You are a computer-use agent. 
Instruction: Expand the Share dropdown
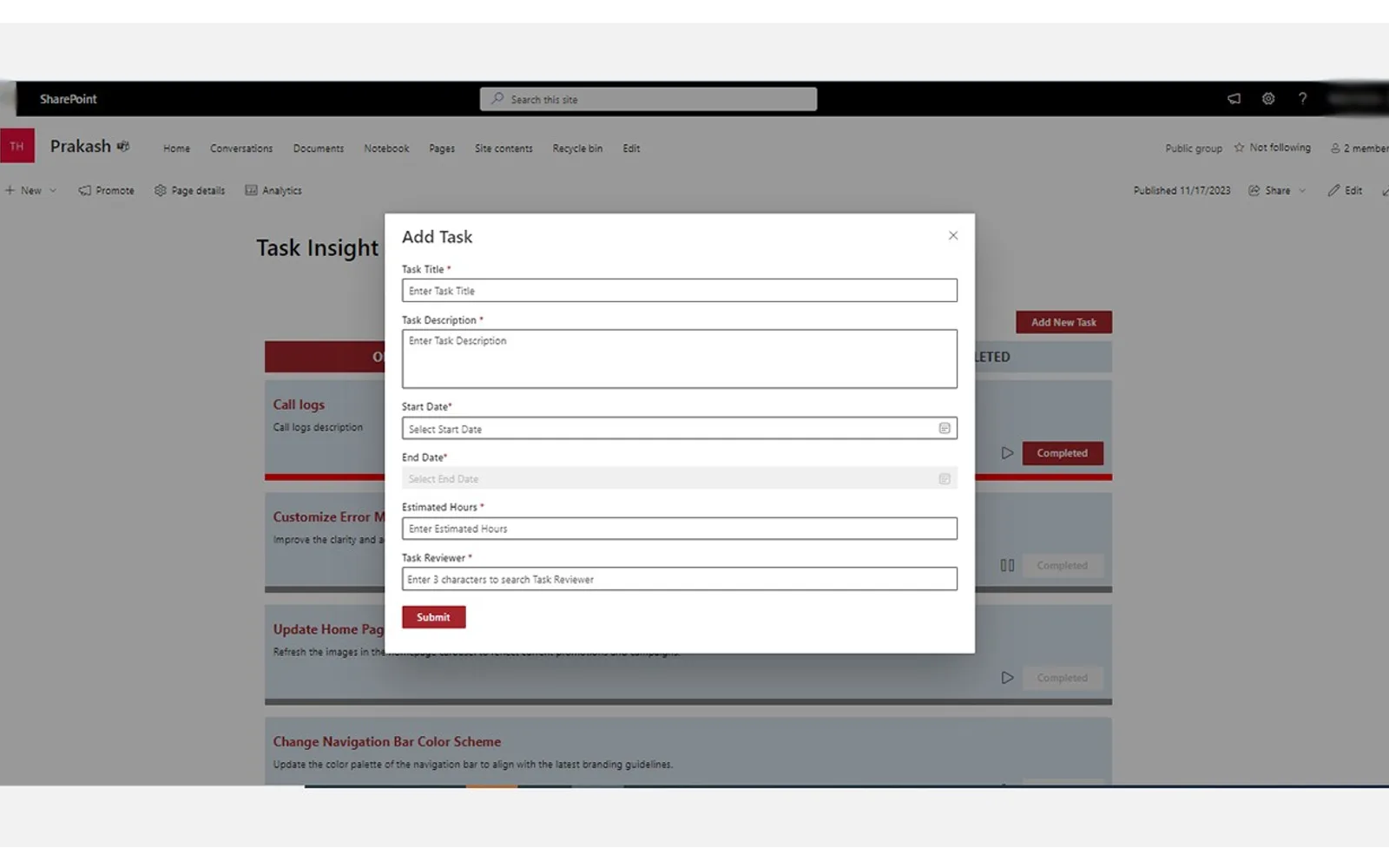(1302, 190)
